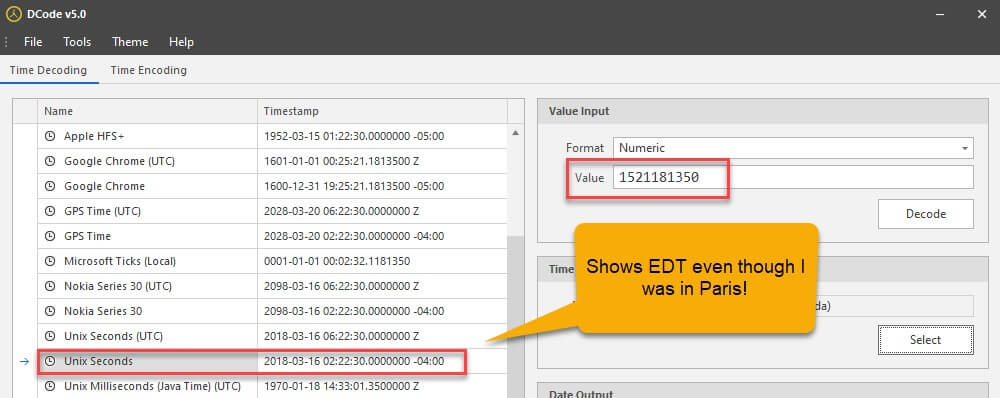Image resolution: width=1000 pixels, height=398 pixels.
Task: Switch to the Time Encoding tab
Action: pos(149,70)
